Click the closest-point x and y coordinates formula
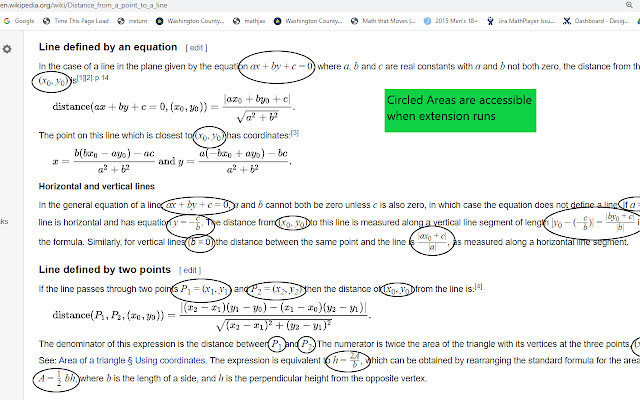Viewport: 640px width, 400px height. 172,162
